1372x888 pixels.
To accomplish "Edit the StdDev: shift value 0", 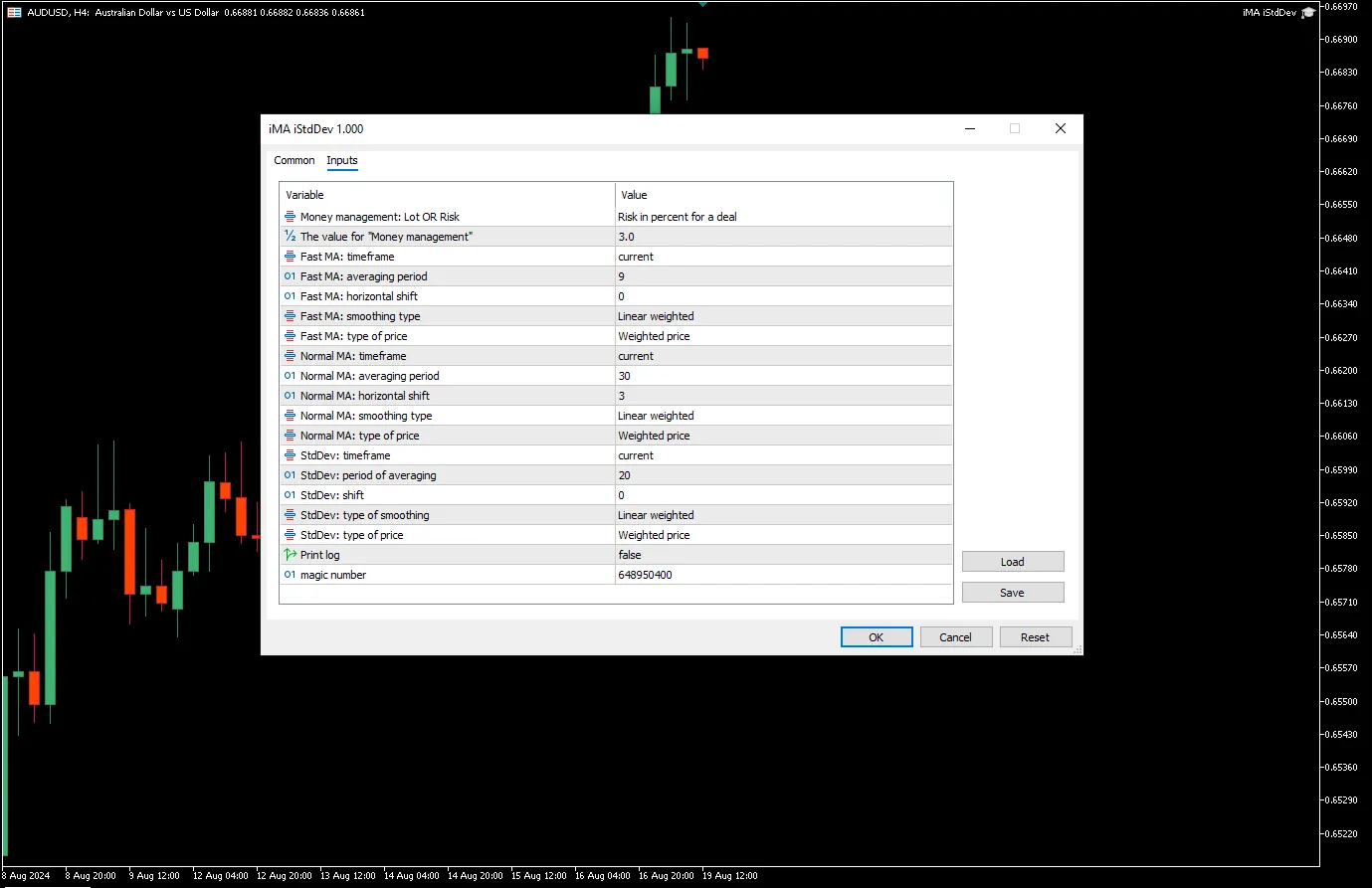I will 784,495.
